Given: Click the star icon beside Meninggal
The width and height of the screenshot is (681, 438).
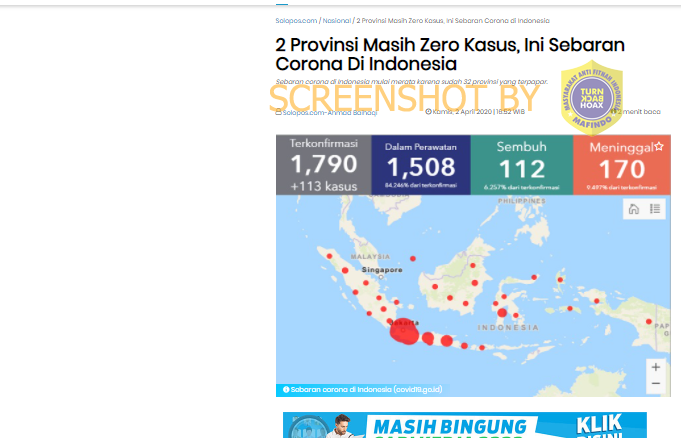Looking at the screenshot, I should (x=659, y=146).
